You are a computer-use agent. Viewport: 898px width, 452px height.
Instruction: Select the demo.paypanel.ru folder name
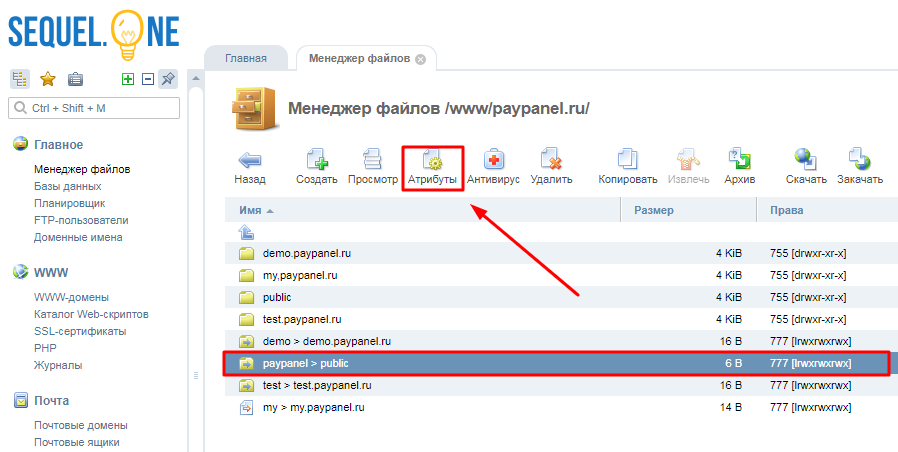tap(307, 253)
